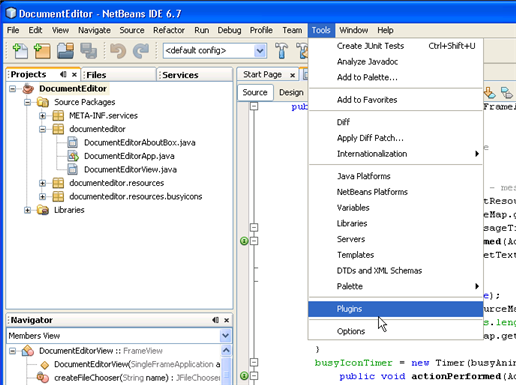Click the Open Project toolbar icon
Viewport: 516px width, 385px height.
(x=65, y=51)
